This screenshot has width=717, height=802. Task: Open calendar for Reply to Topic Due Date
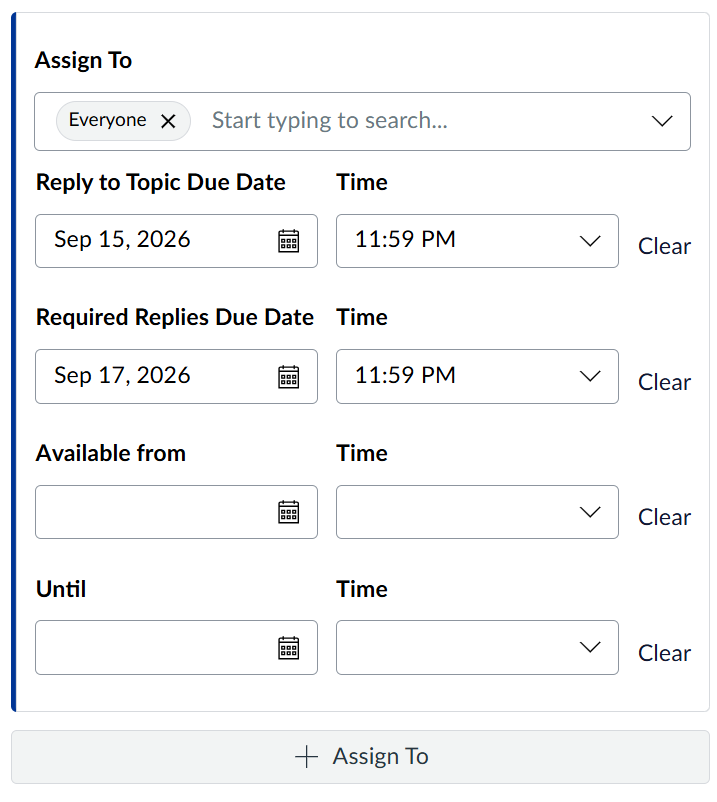coord(288,241)
